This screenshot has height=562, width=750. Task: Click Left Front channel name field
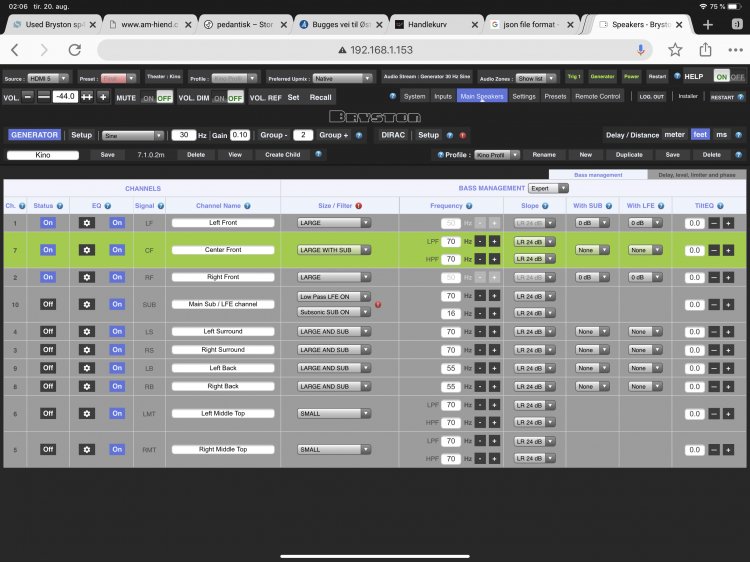223,223
